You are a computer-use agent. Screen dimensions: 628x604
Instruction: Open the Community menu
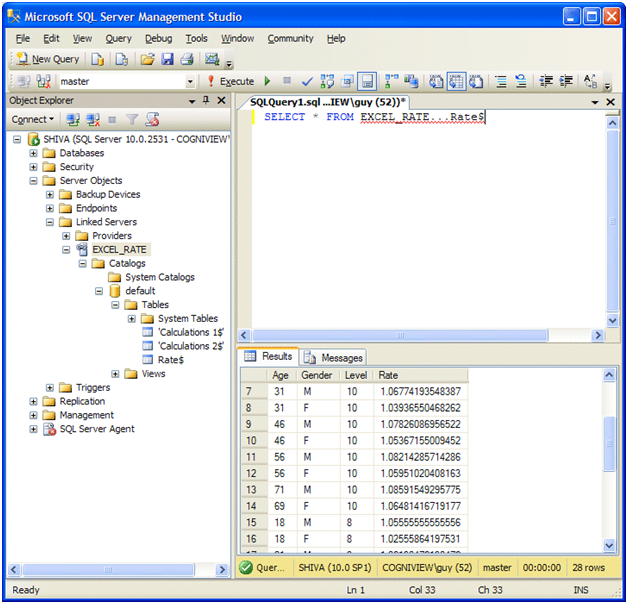(290, 38)
